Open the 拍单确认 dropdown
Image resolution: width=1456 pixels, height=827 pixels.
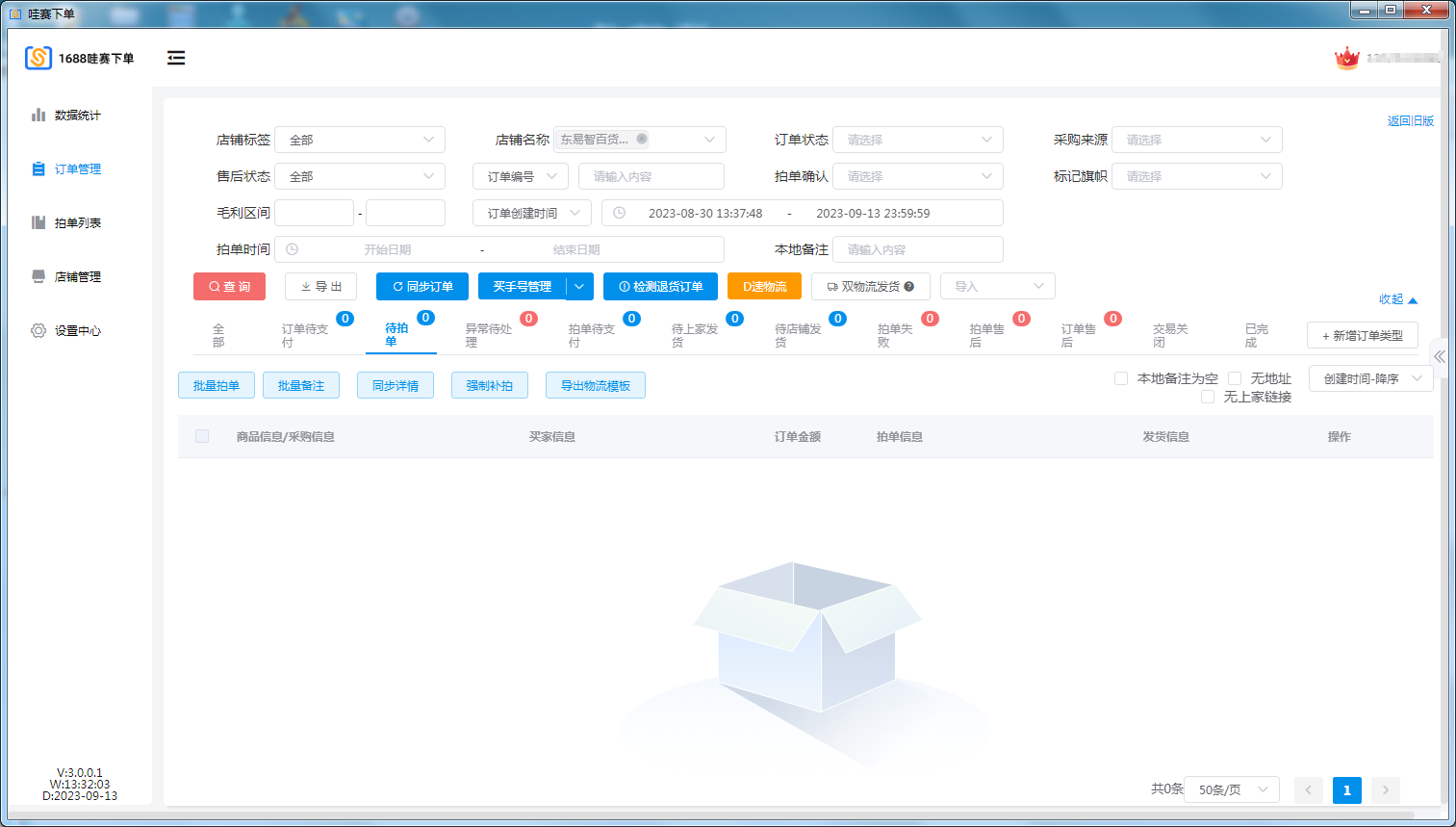click(918, 176)
